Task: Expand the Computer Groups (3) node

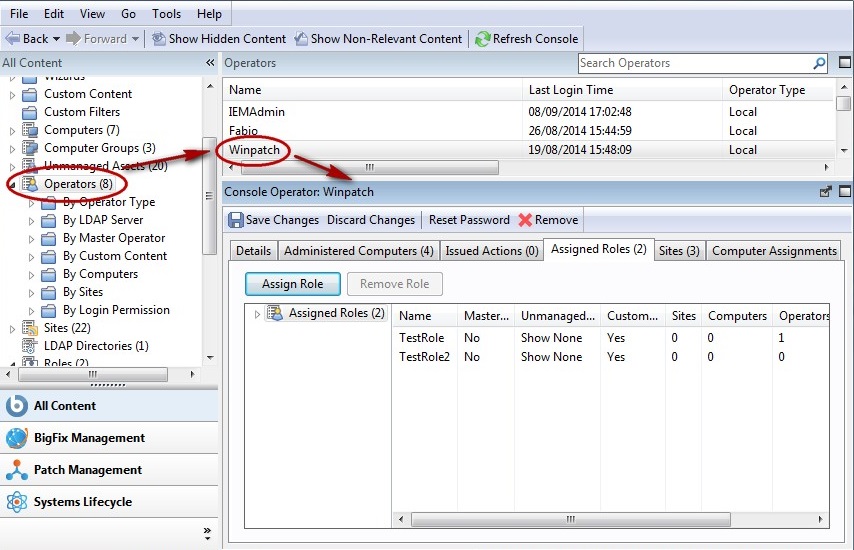Action: click(12, 149)
